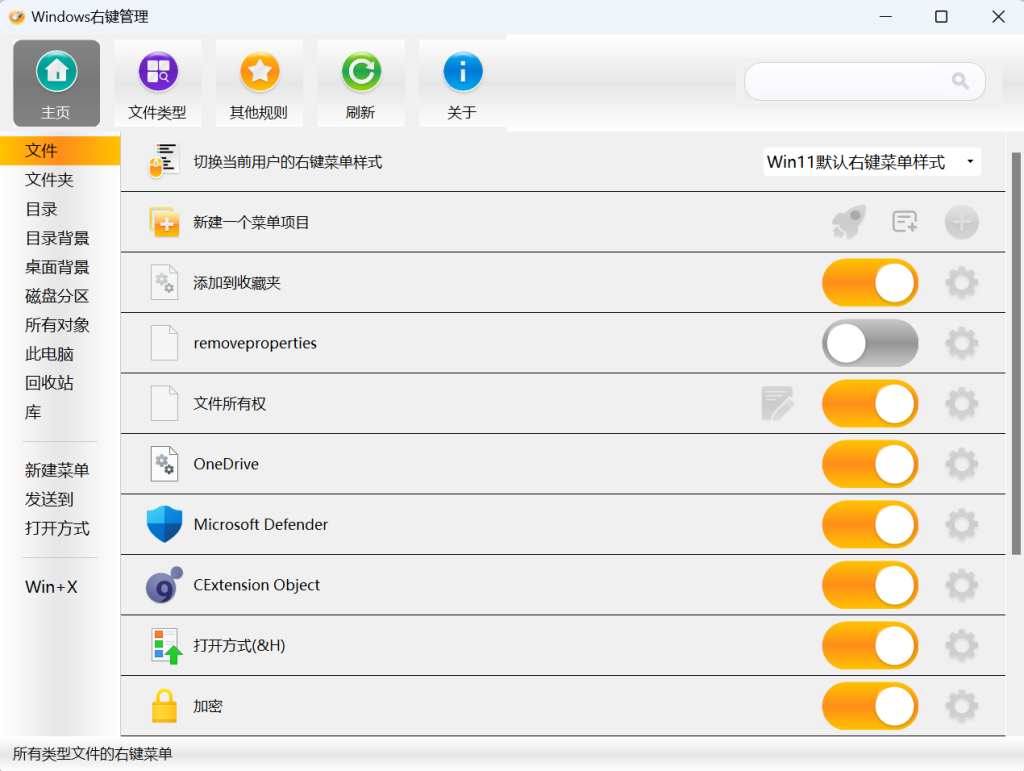Screen dimensions: 1024x771
Task: Toggle off CExtension Object switch
Action: 870,585
